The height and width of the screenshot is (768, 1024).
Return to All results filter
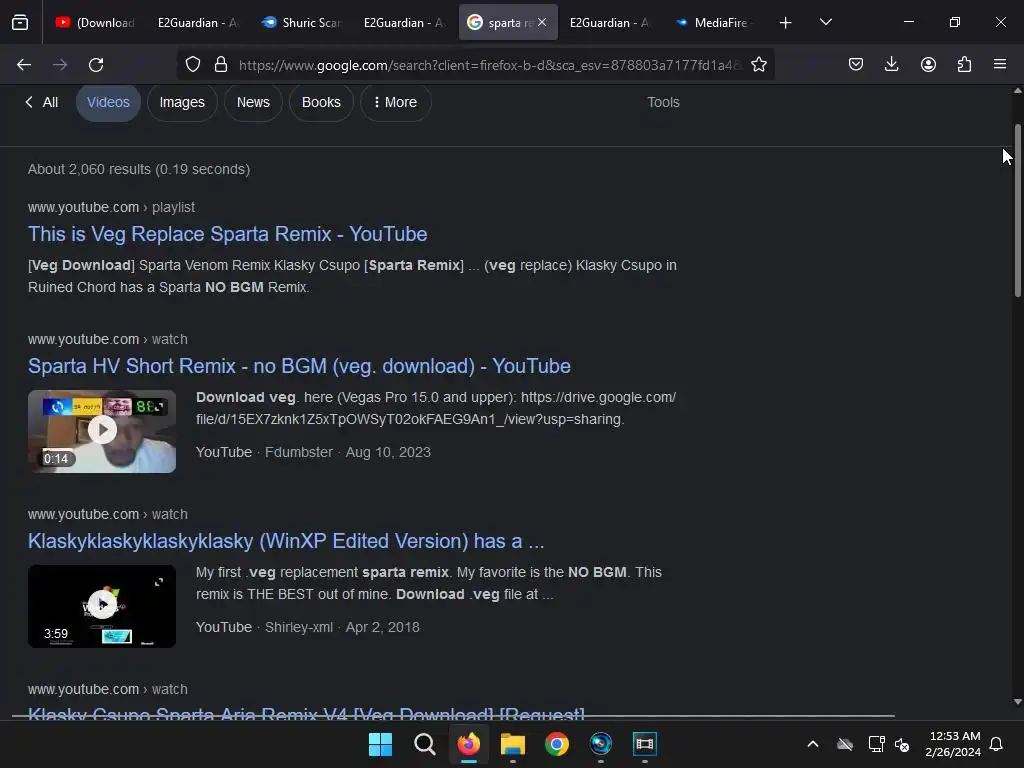[42, 103]
